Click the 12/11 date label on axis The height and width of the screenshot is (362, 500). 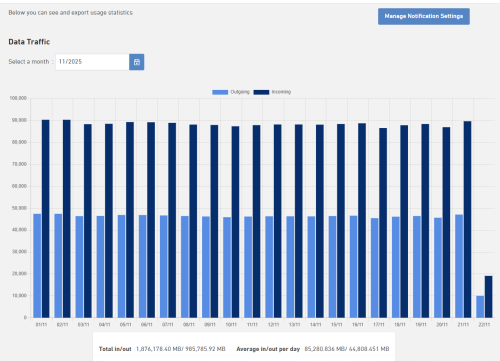273,324
